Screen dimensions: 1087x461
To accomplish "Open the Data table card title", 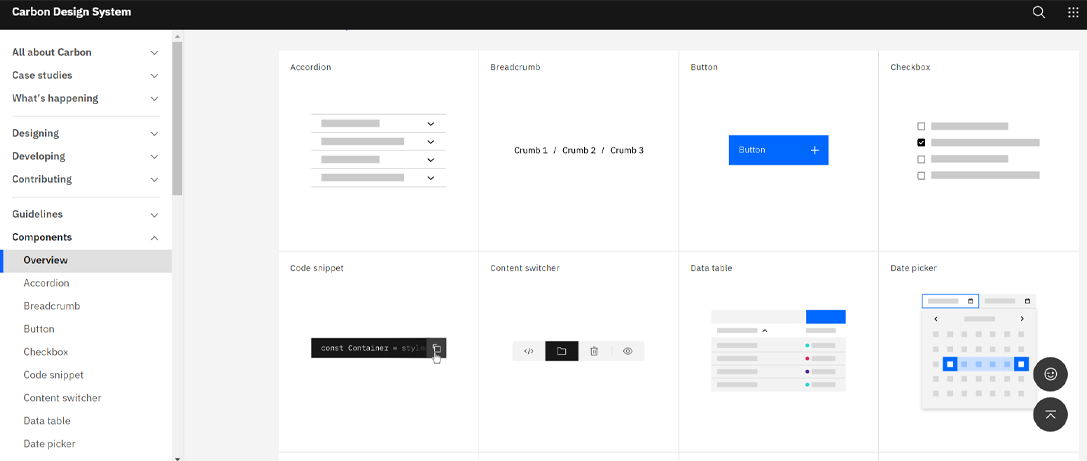I will pyautogui.click(x=711, y=268).
